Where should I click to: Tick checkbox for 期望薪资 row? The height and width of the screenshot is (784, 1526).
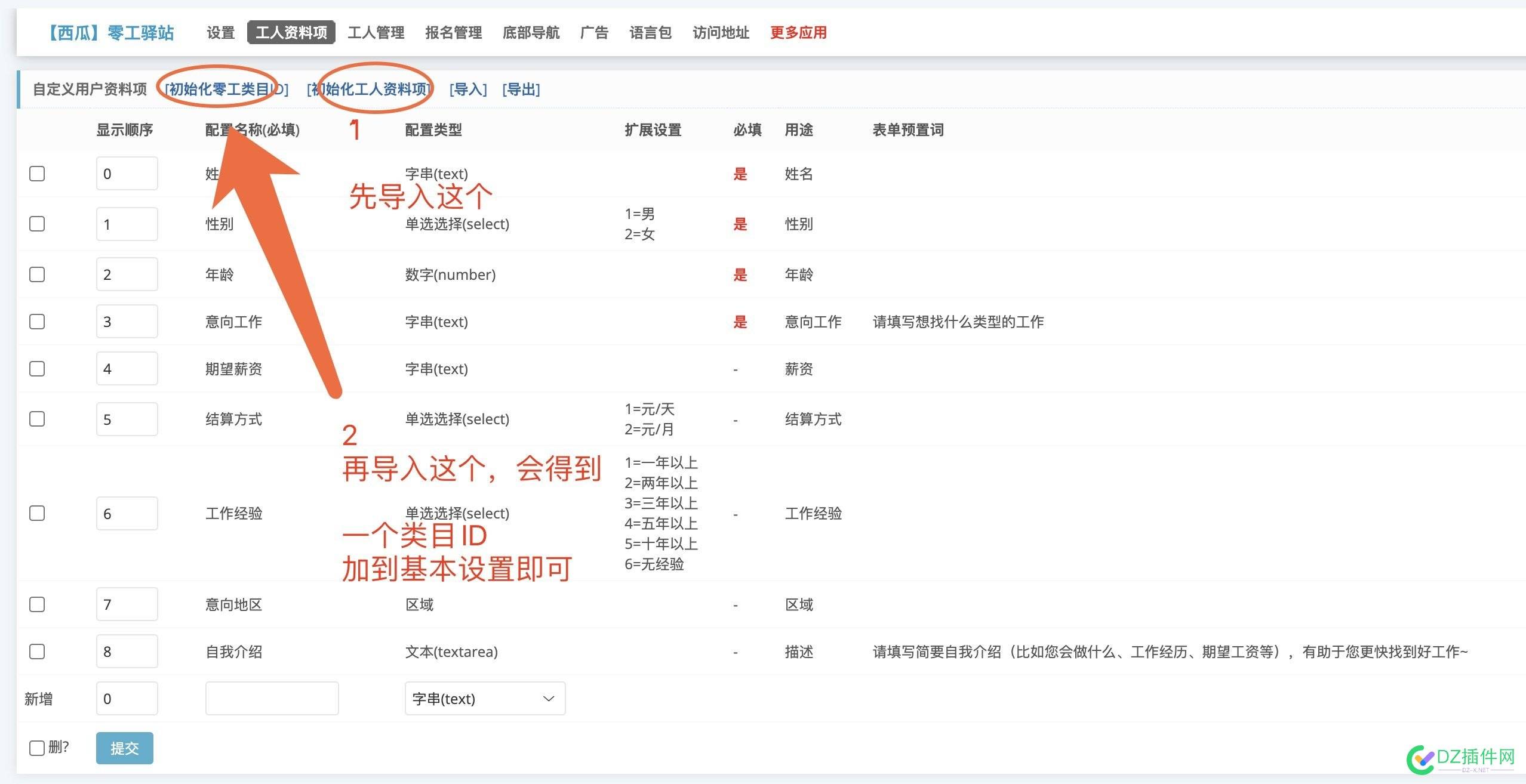[x=37, y=369]
